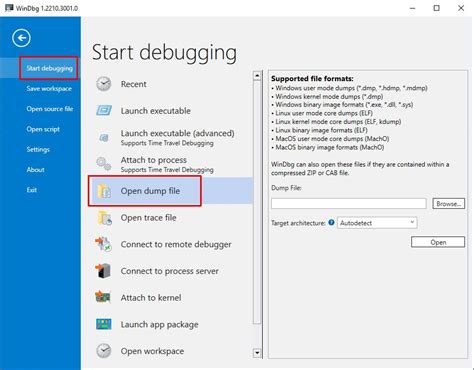Viewport: 474px width, 370px height.
Task: Click the Connect to remote debugger icon
Action: coord(103,244)
